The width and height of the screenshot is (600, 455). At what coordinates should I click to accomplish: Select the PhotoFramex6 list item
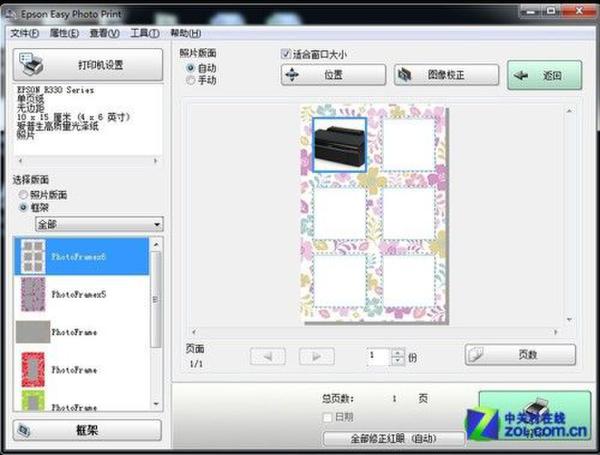(82, 256)
